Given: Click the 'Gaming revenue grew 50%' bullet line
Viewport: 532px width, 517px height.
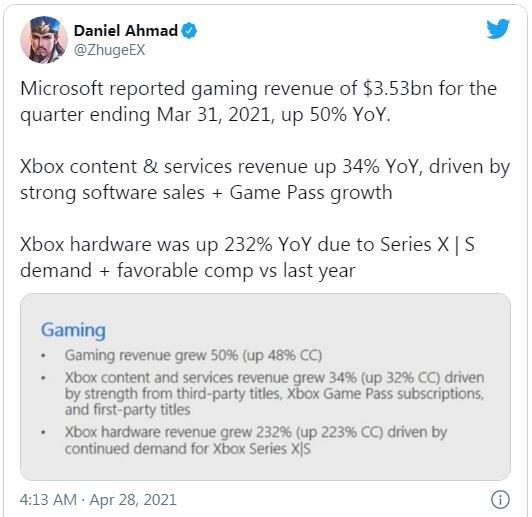Looking at the screenshot, I should tap(193, 356).
